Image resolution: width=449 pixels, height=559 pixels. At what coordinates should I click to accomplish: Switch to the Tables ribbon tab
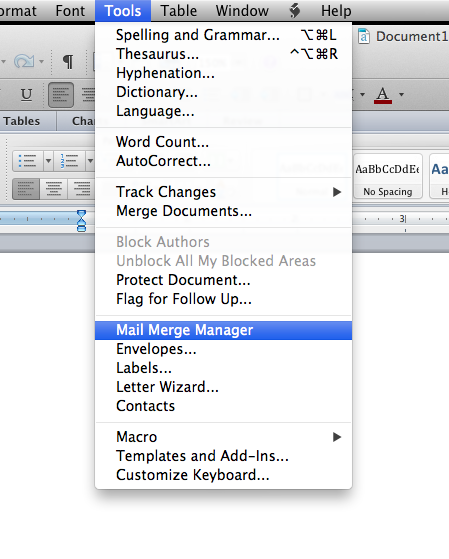(x=22, y=121)
